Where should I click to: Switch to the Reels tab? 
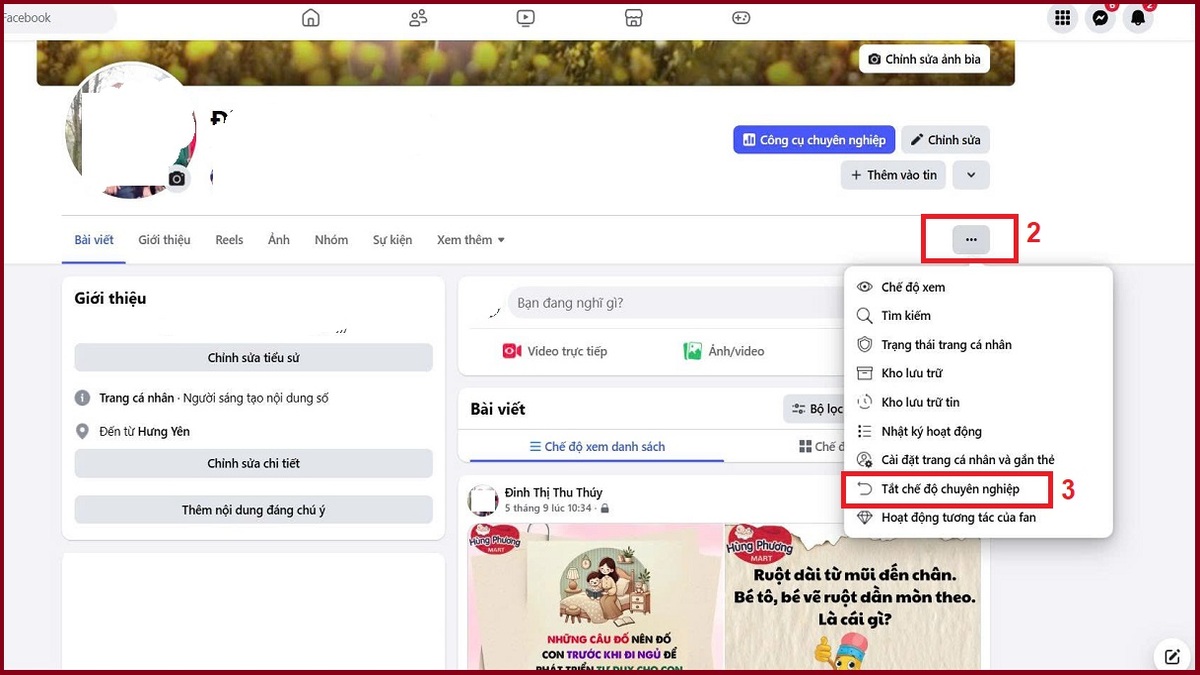tap(230, 240)
